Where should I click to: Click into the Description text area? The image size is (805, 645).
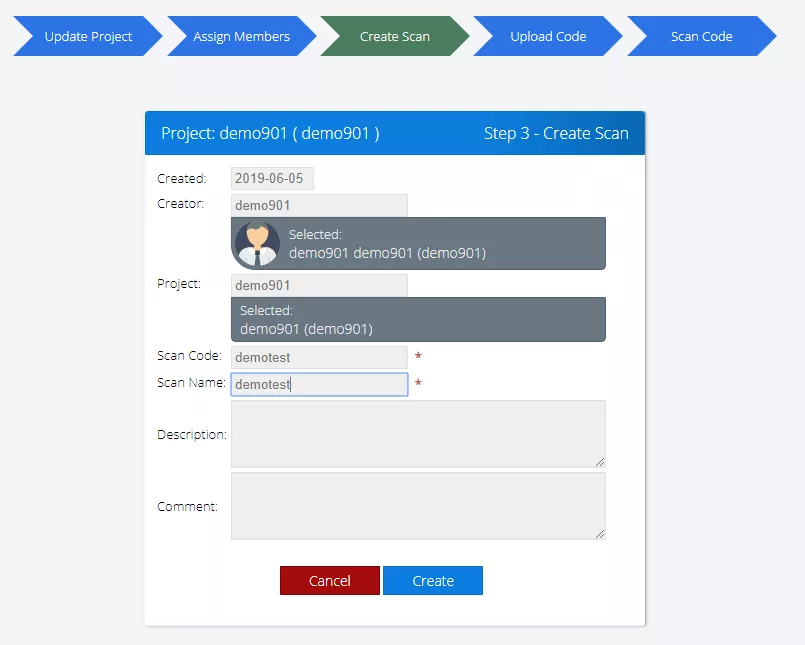(x=418, y=434)
